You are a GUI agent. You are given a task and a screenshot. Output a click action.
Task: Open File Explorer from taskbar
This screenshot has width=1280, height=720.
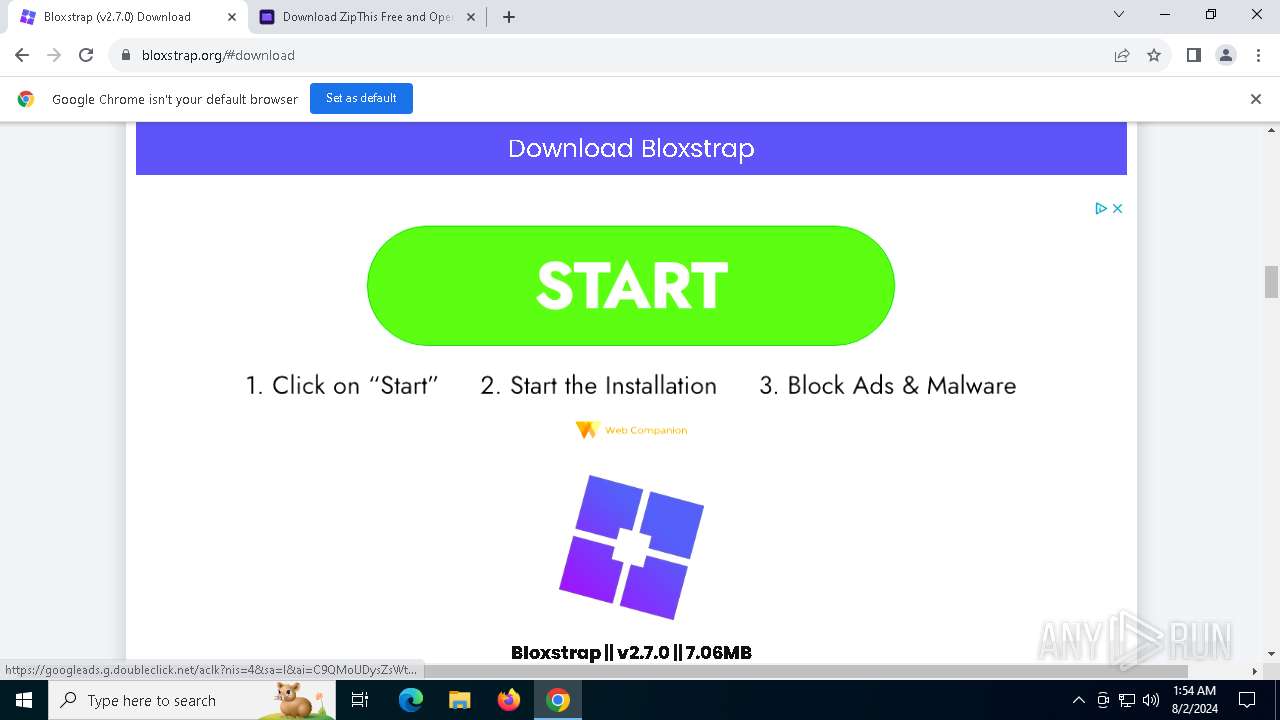pos(459,700)
